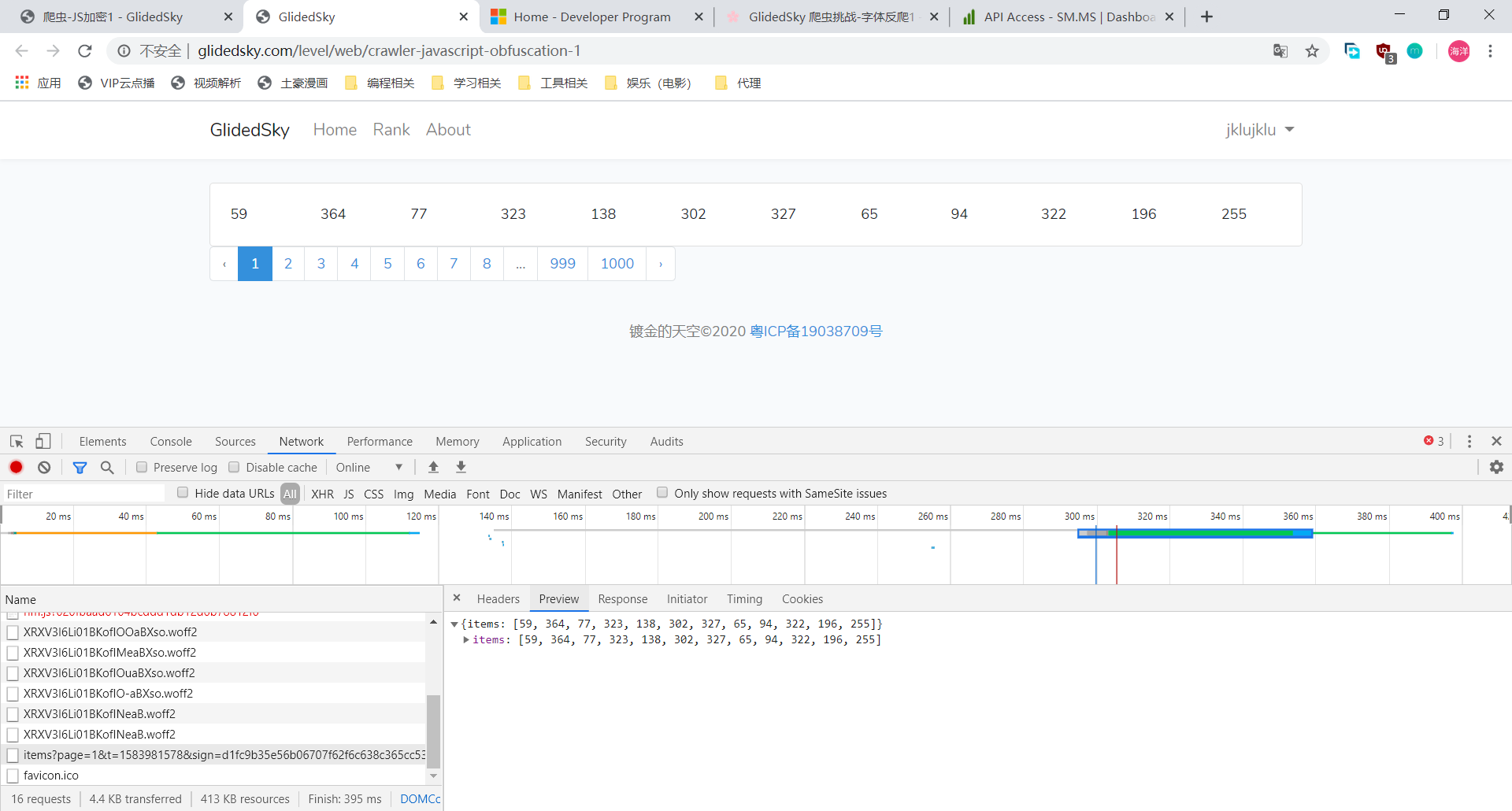This screenshot has height=811, width=1512.
Task: Toggle the network filter funnel icon
Action: pos(80,468)
